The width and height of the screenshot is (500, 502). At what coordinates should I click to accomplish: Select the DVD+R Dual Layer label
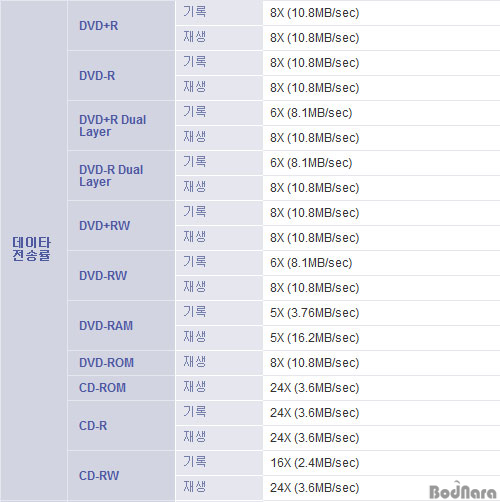[113, 126]
